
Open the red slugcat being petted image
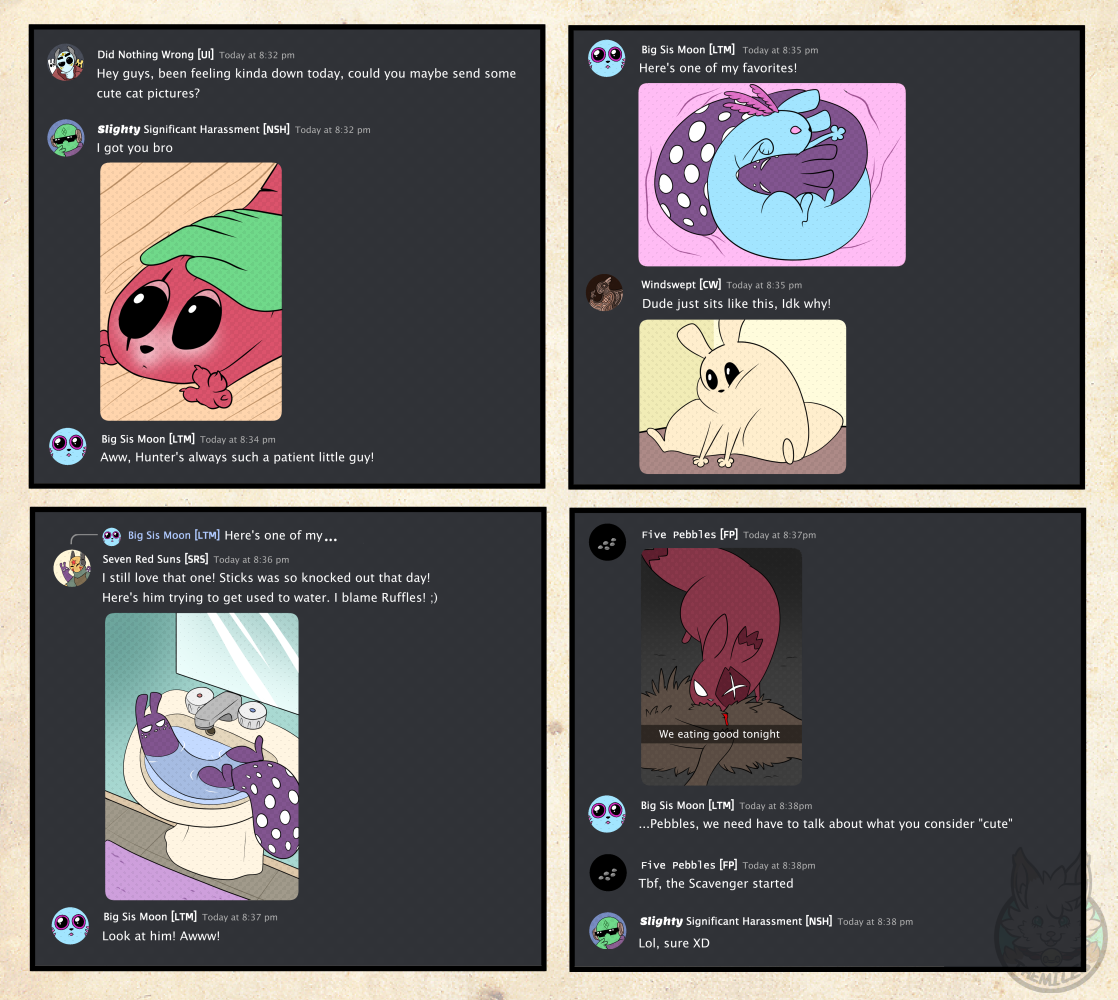pyautogui.click(x=191, y=291)
